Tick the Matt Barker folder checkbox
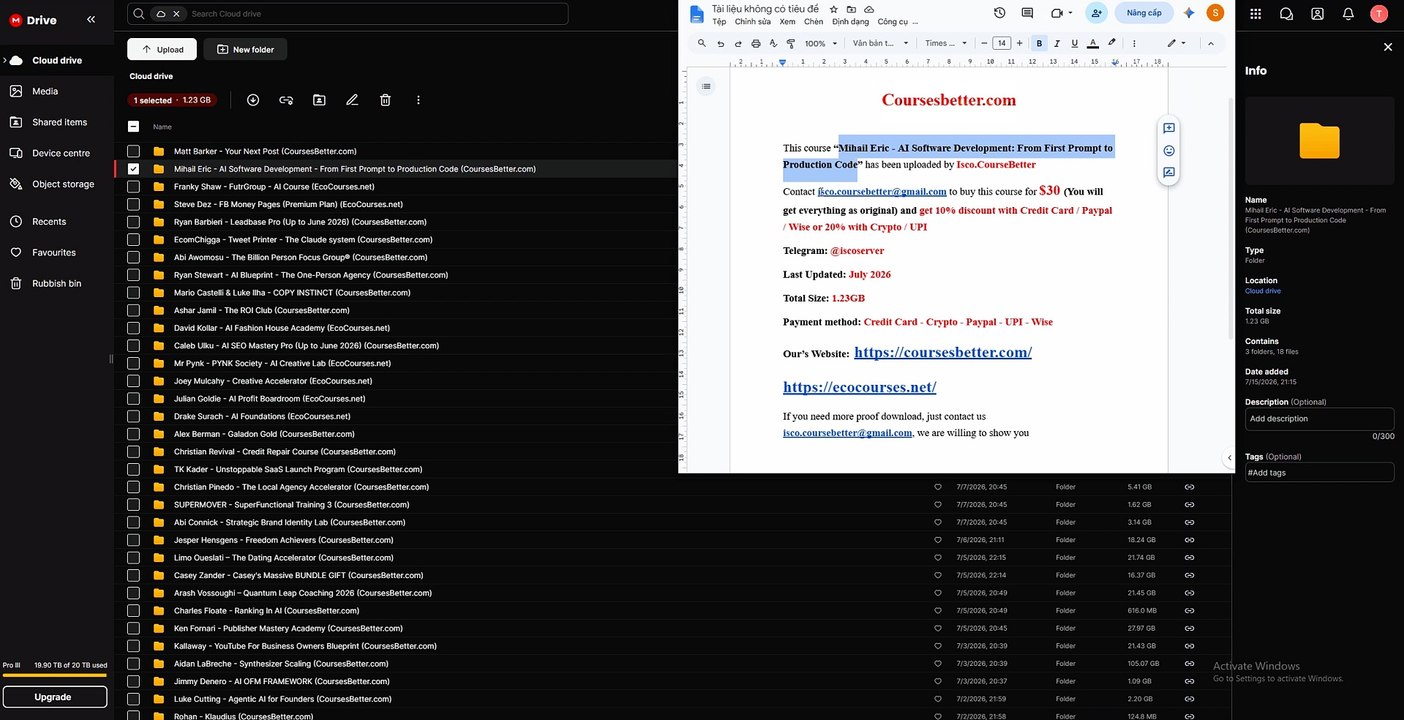The width and height of the screenshot is (1404, 720). tap(133, 151)
